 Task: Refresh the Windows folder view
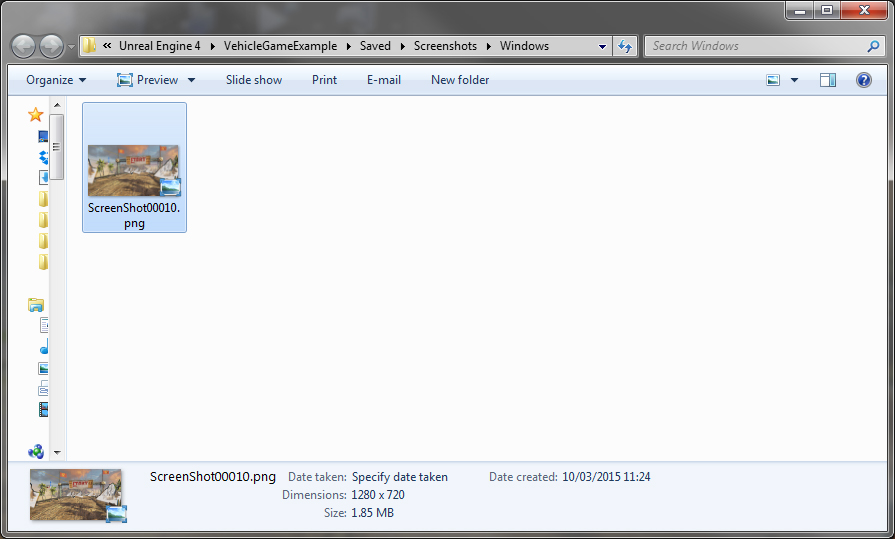(x=625, y=46)
